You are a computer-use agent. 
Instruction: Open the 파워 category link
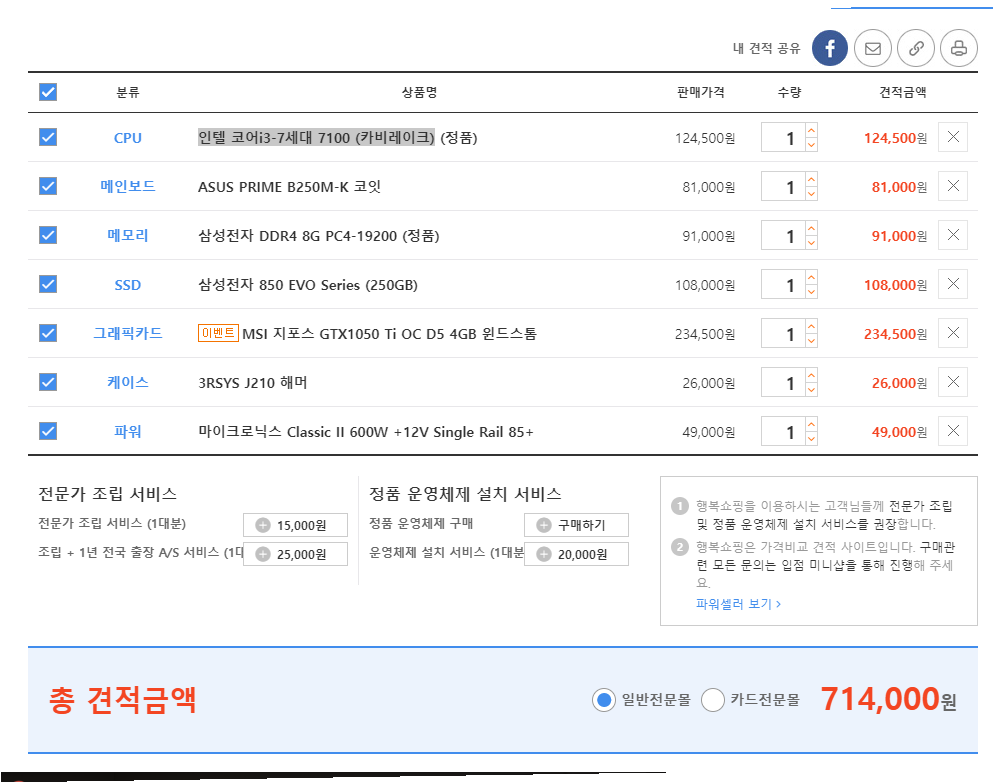tap(127, 431)
